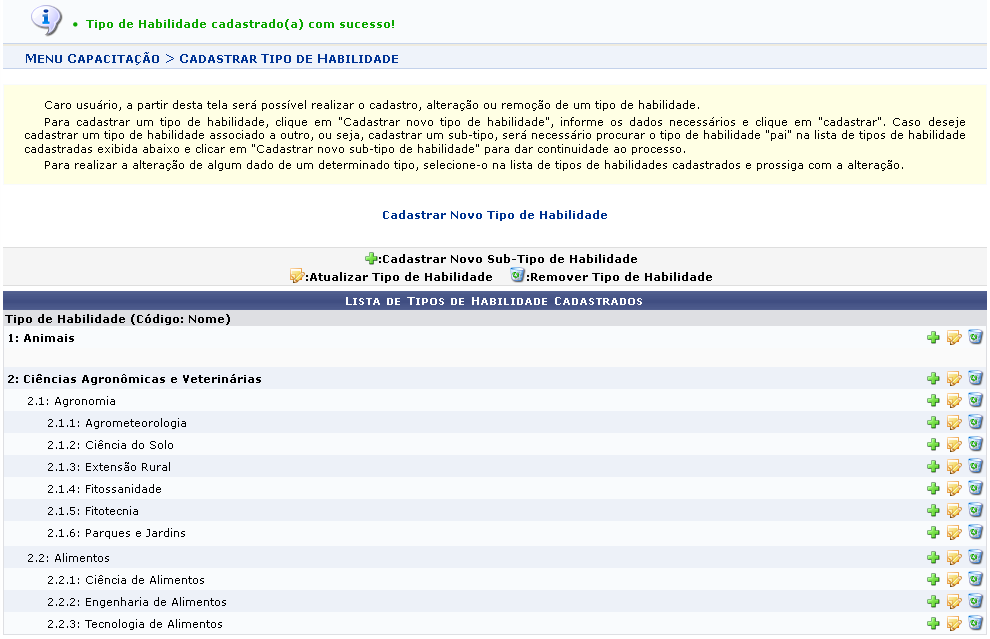Go to Menu Capacitação breadcrumb
The width and height of the screenshot is (990, 639).
pos(92,59)
